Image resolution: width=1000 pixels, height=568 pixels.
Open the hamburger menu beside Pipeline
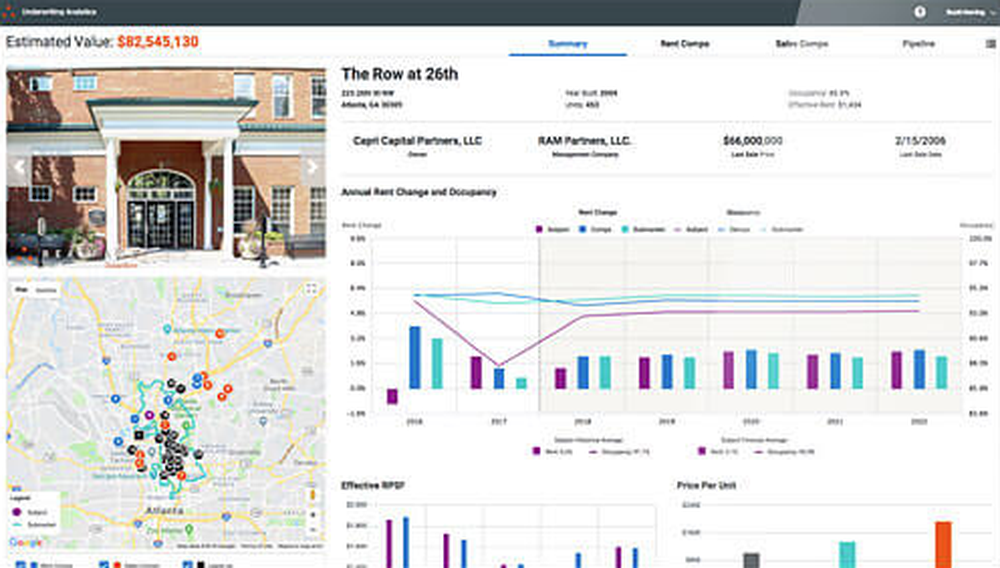pos(990,44)
